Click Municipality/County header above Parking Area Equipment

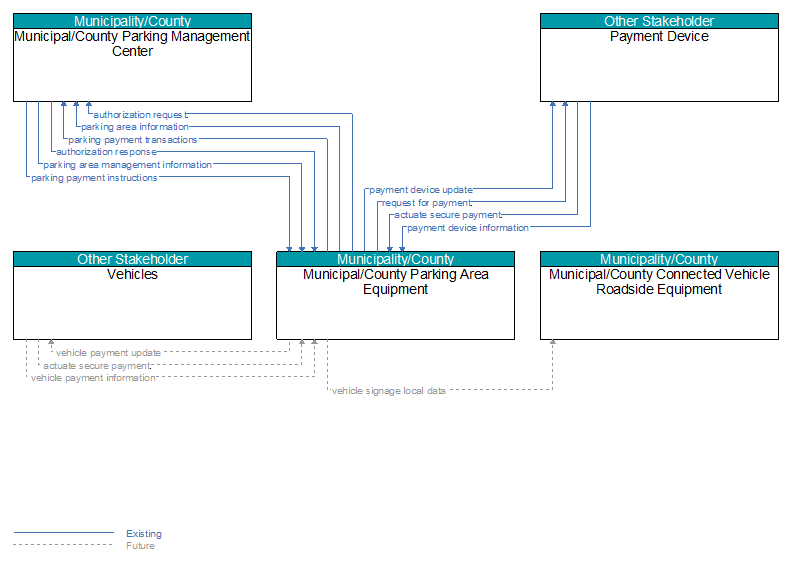click(x=396, y=259)
